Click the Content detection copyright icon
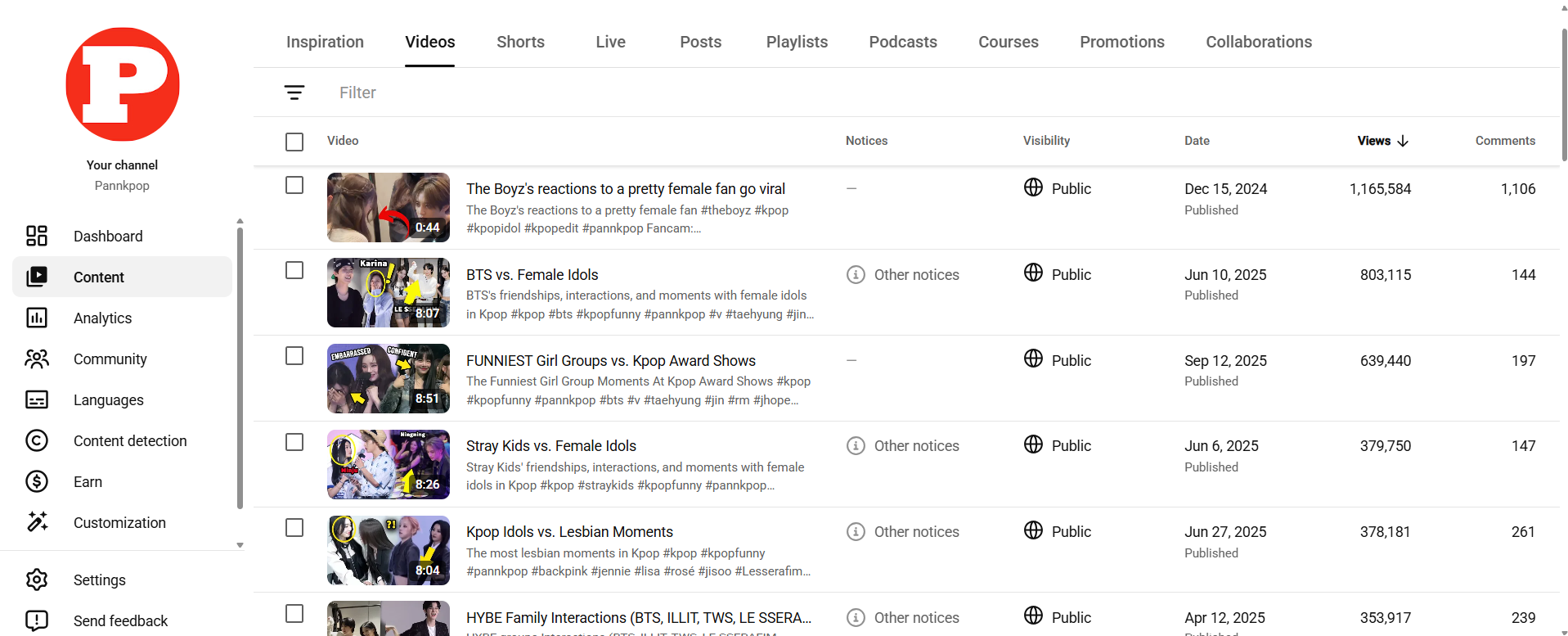Image resolution: width=1568 pixels, height=636 pixels. tap(37, 440)
